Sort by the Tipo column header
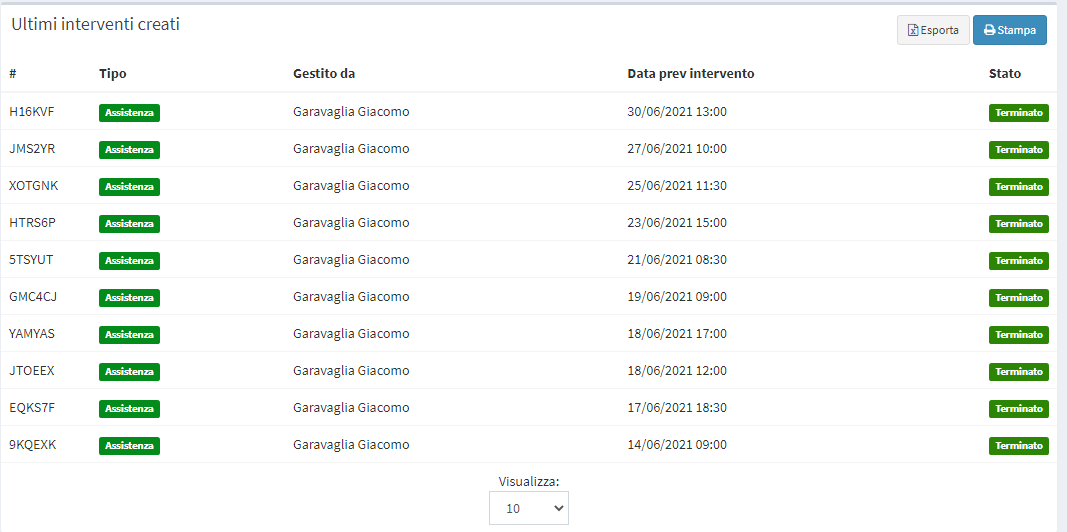Screen dimensions: 1067x532 (x=113, y=73)
